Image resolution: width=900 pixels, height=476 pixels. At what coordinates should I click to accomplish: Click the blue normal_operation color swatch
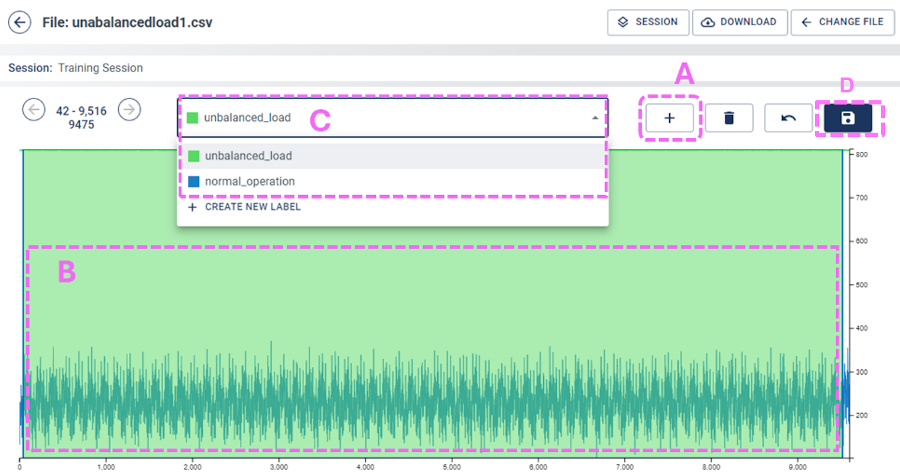click(x=193, y=181)
